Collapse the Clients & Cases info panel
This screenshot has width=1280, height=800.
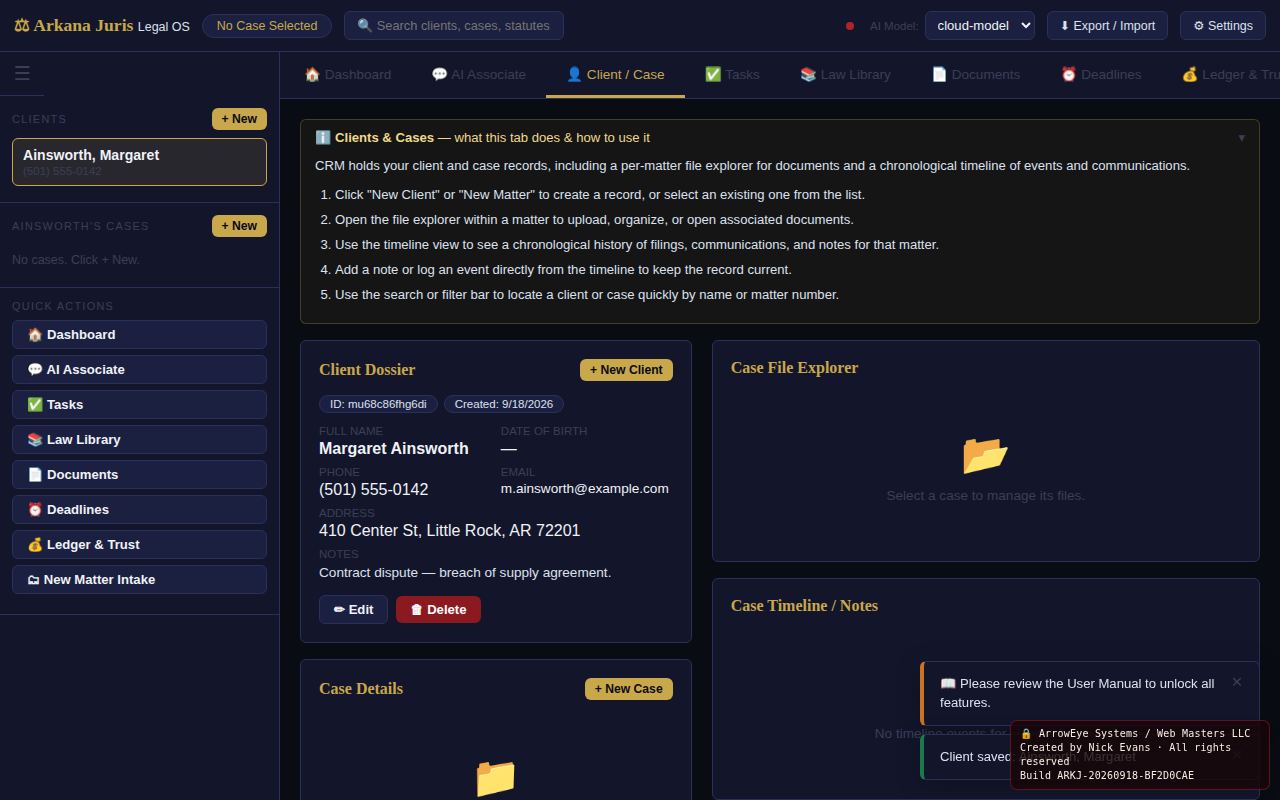click(x=1241, y=138)
